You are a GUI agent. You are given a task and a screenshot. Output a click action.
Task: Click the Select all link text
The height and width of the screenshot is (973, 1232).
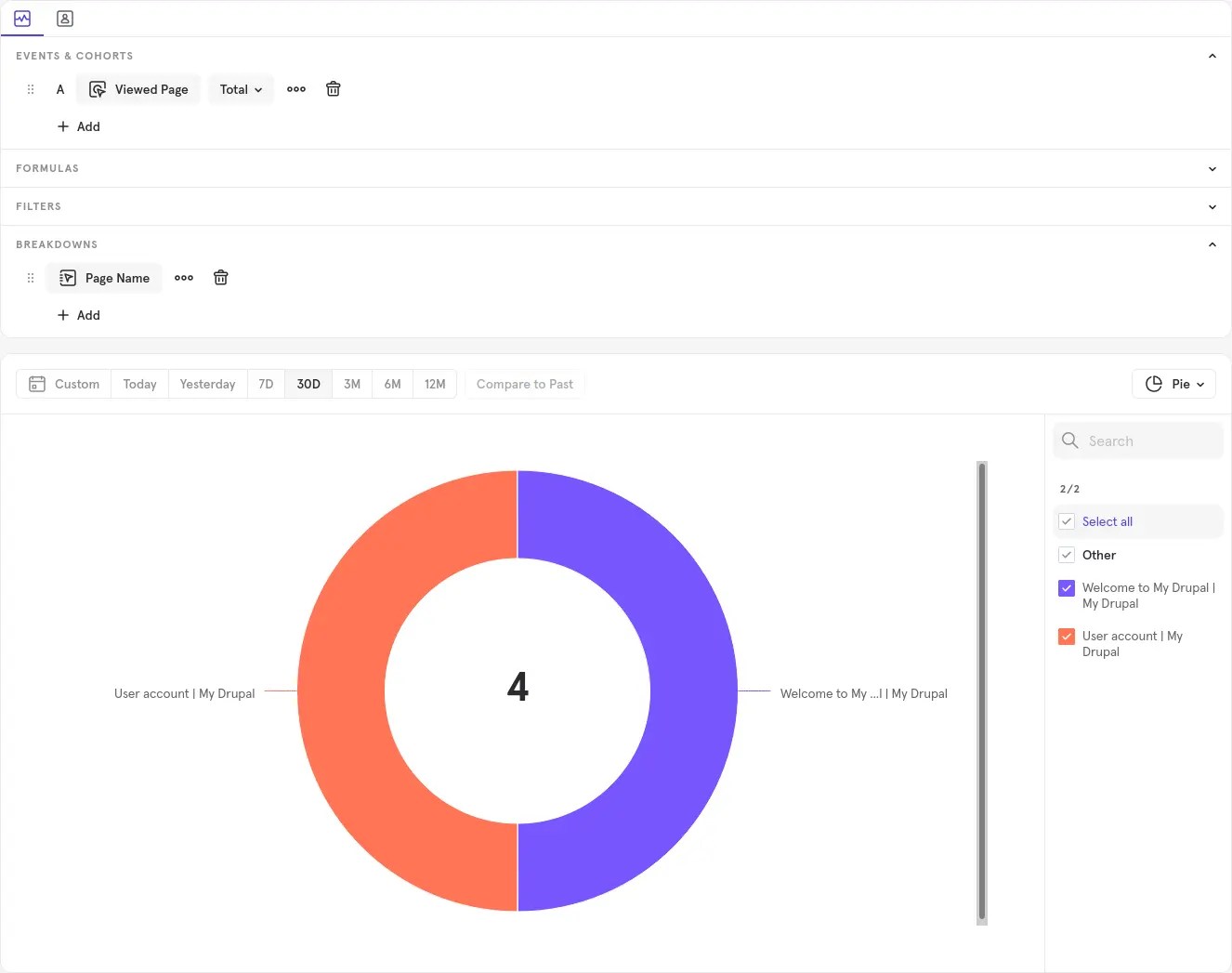click(1107, 521)
